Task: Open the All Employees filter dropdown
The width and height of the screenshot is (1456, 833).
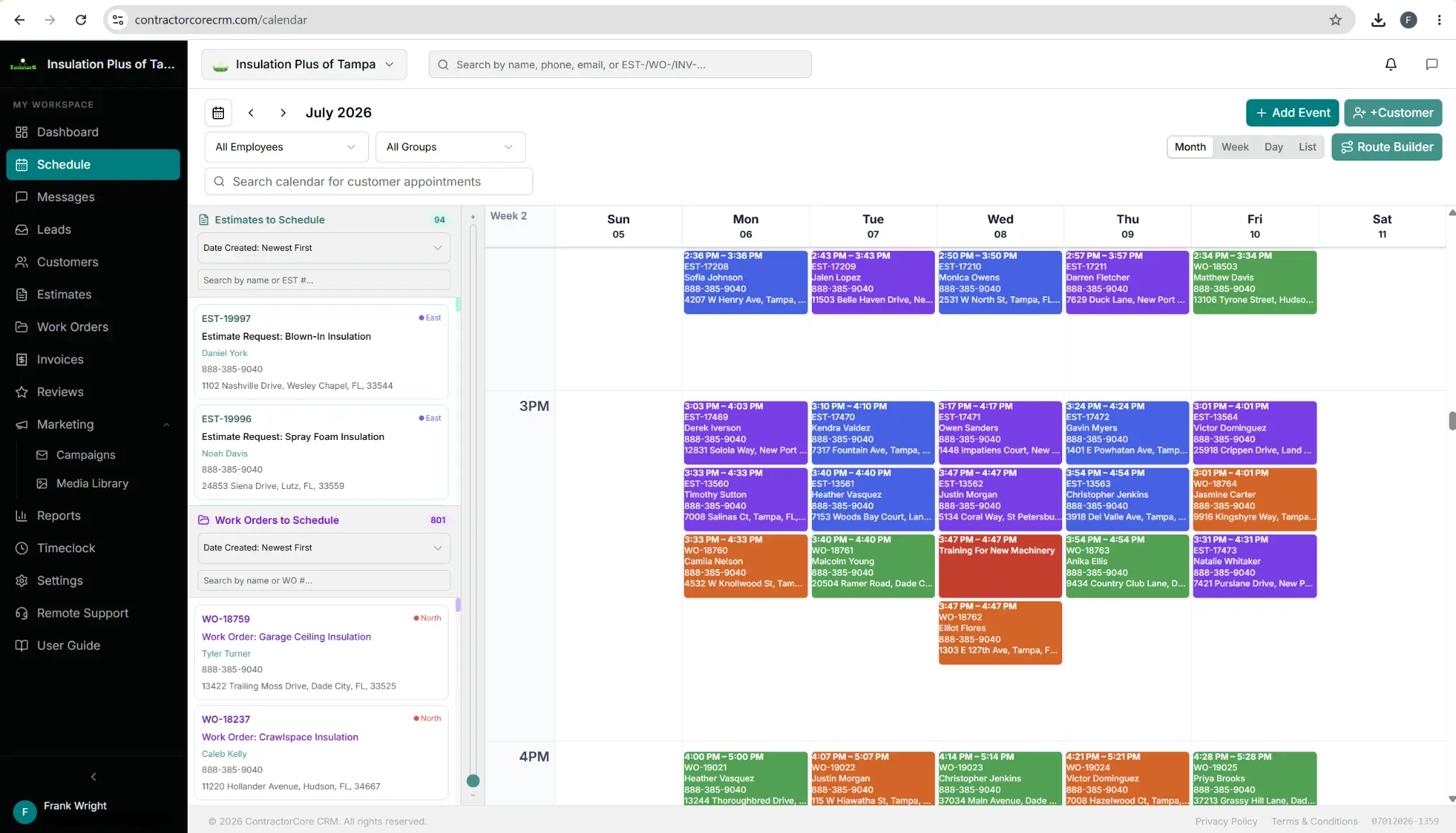Action: click(x=287, y=147)
